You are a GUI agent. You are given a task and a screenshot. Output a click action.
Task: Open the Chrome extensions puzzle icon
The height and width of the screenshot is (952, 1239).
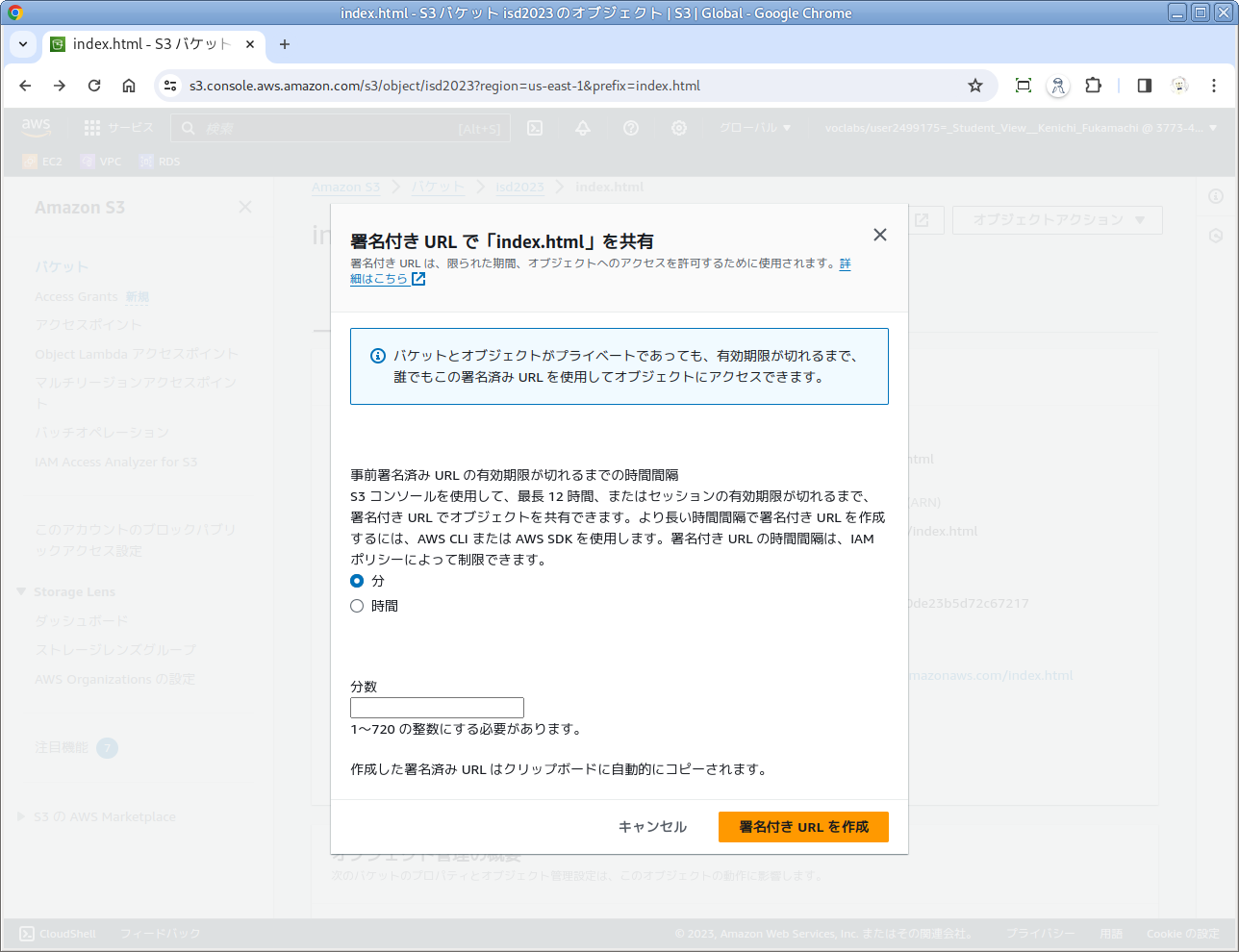click(x=1093, y=86)
